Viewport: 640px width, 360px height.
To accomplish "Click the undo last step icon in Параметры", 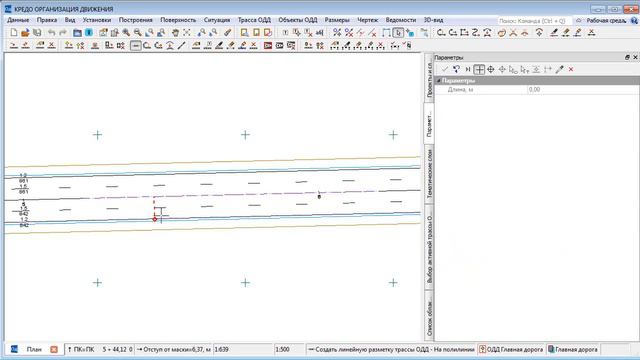I will 456,69.
